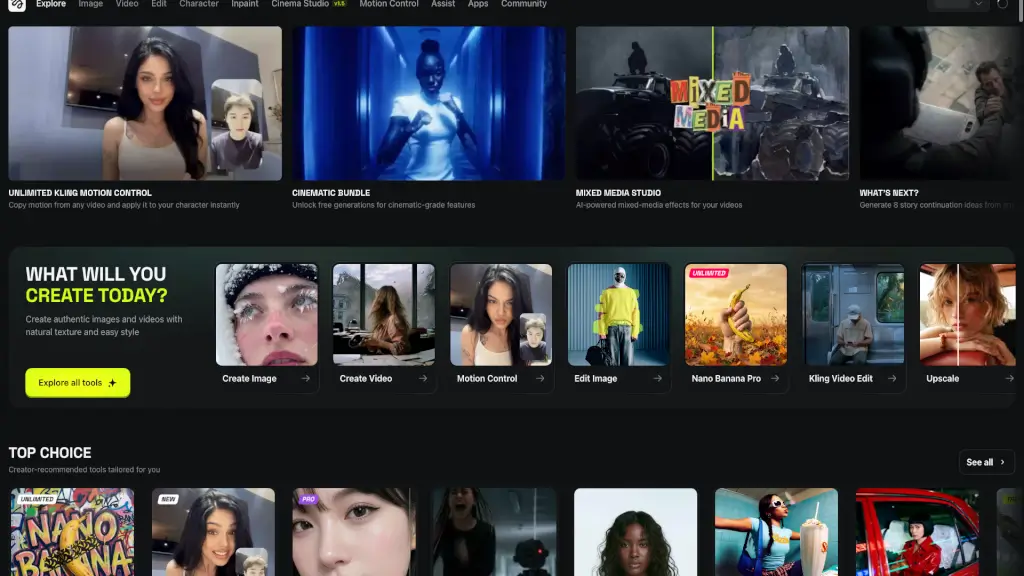Expand Top Choice with See all
Viewport: 1024px width, 576px height.
tap(985, 462)
